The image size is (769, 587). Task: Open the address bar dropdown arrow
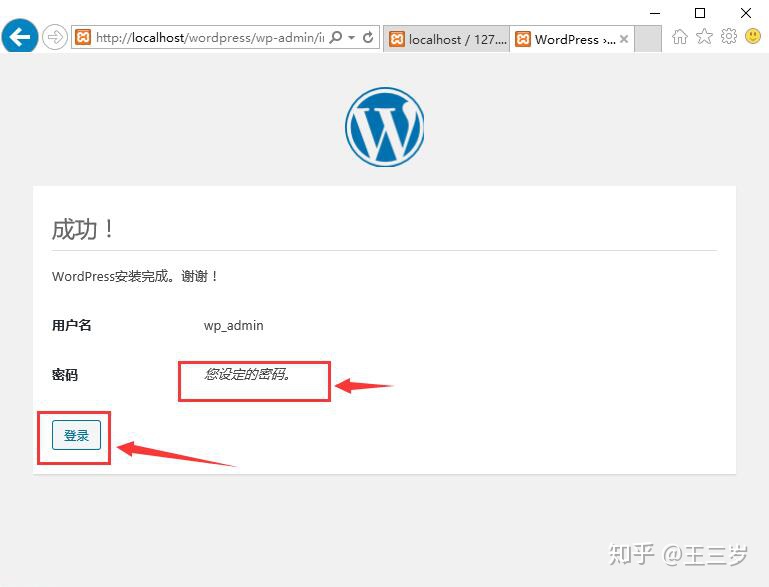[x=352, y=38]
